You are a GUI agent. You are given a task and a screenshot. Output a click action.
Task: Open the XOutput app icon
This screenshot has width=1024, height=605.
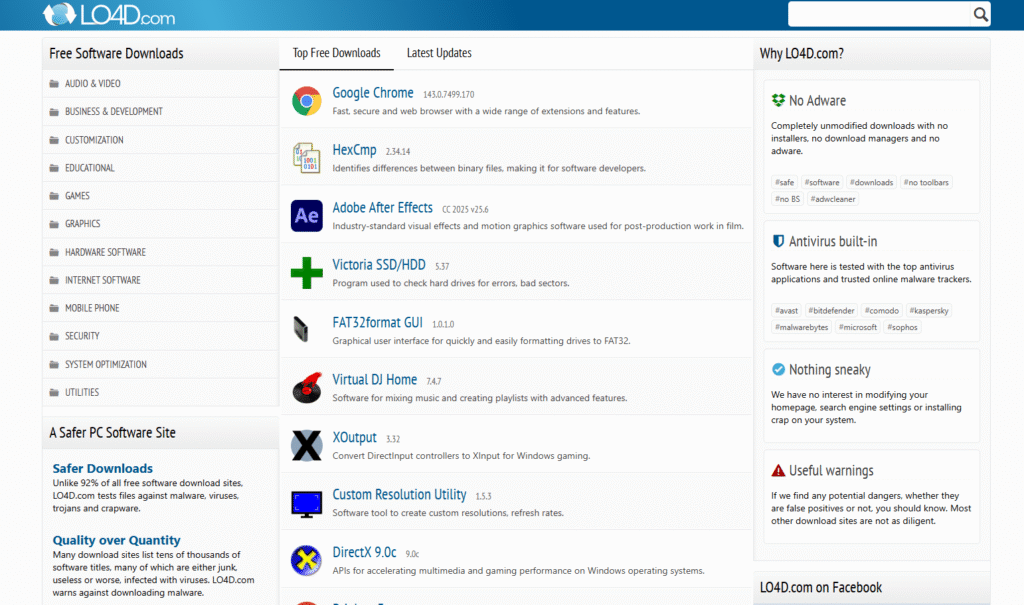(306, 445)
